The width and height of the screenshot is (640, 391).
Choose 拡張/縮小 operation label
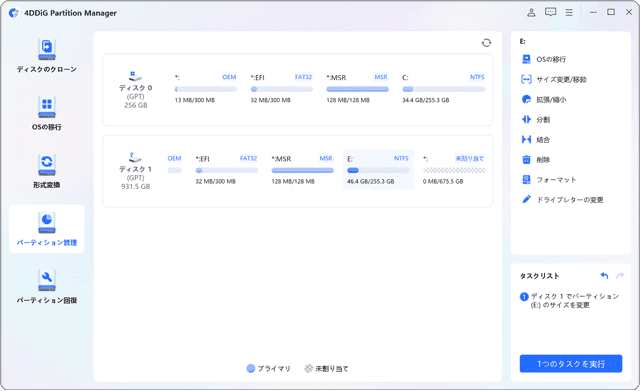pyautogui.click(x=551, y=100)
